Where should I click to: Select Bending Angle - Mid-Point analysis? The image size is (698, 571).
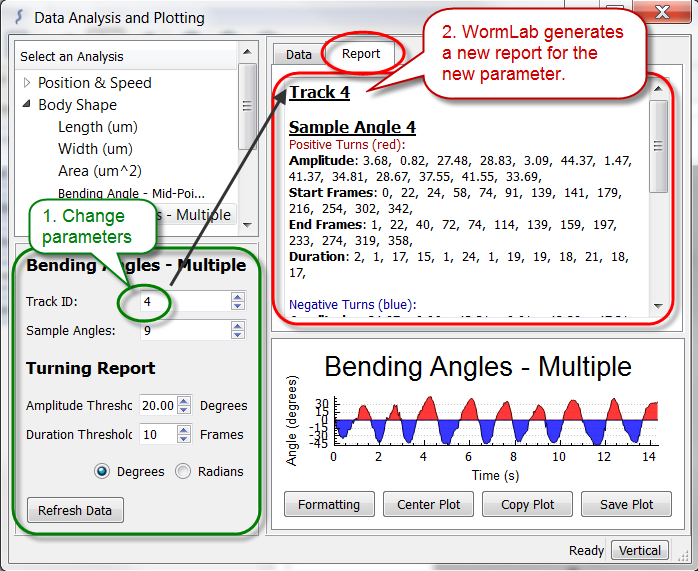tap(131, 193)
